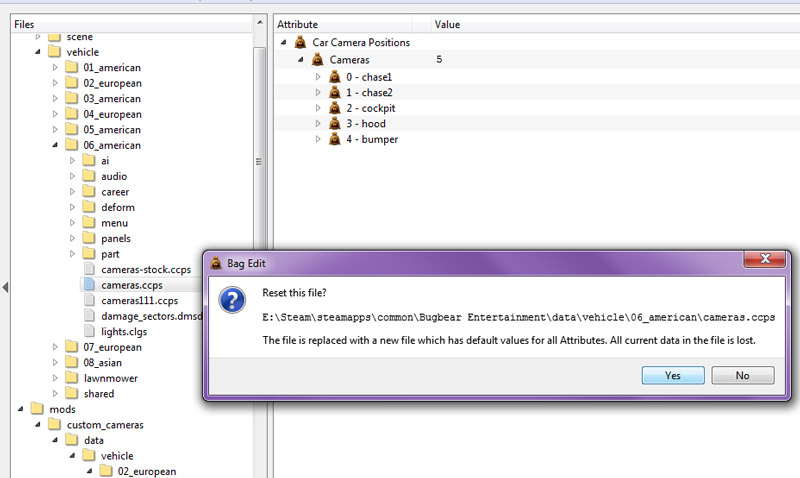The image size is (800, 478).
Task: Click the career folder icon
Action: tap(89, 192)
